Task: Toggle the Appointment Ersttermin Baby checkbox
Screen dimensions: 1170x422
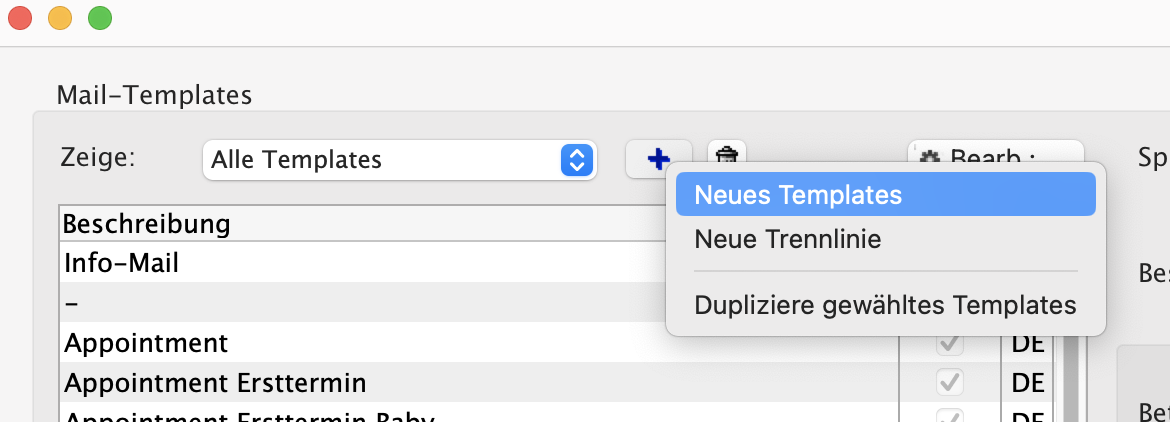Action: (x=949, y=415)
